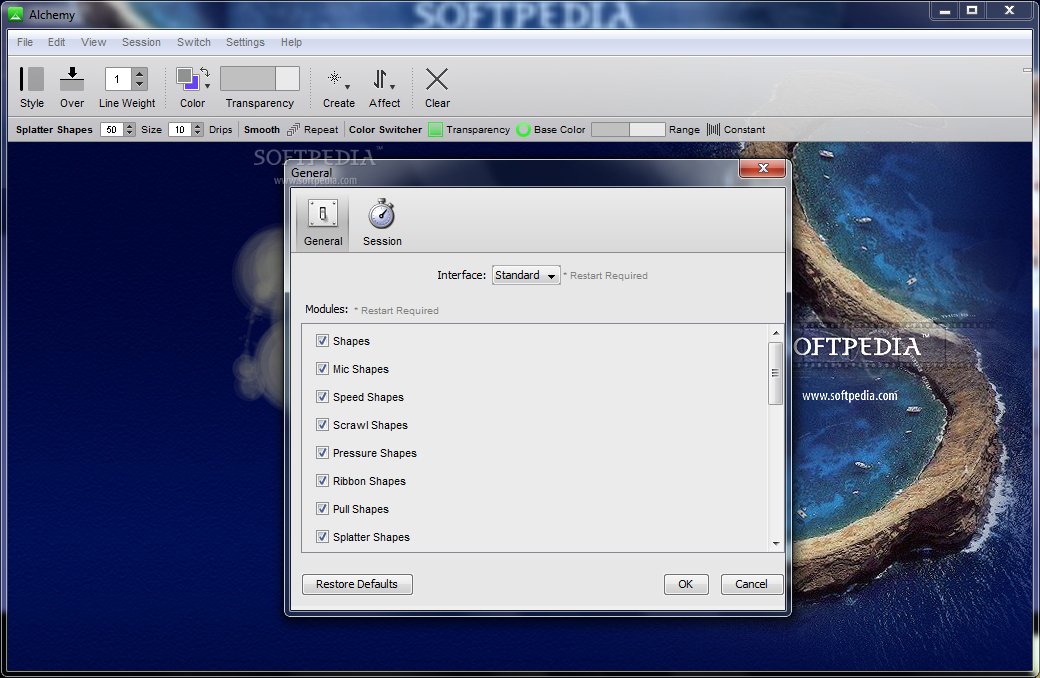
Task: Close the General dialog with red X
Action: coord(762,168)
